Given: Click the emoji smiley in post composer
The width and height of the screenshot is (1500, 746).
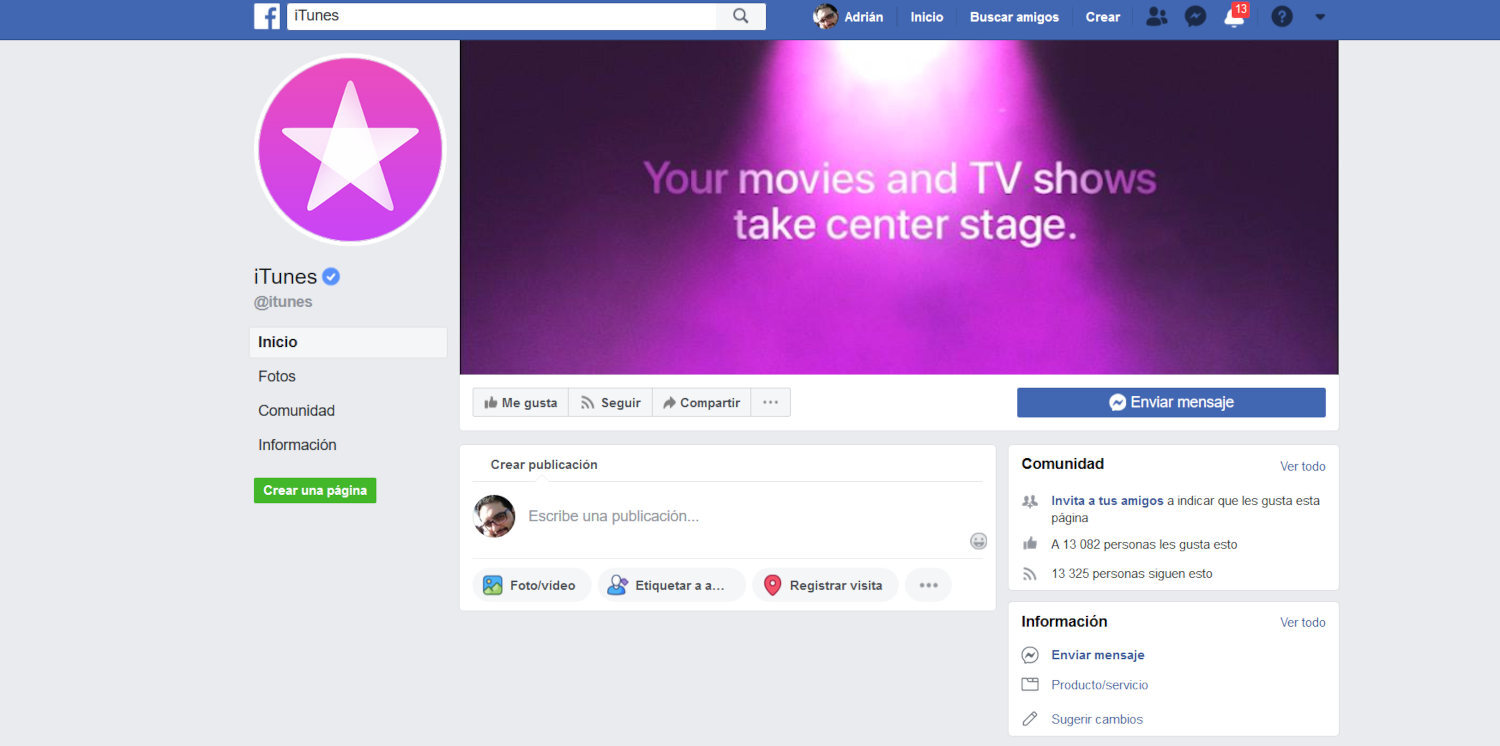Looking at the screenshot, I should coord(978,541).
